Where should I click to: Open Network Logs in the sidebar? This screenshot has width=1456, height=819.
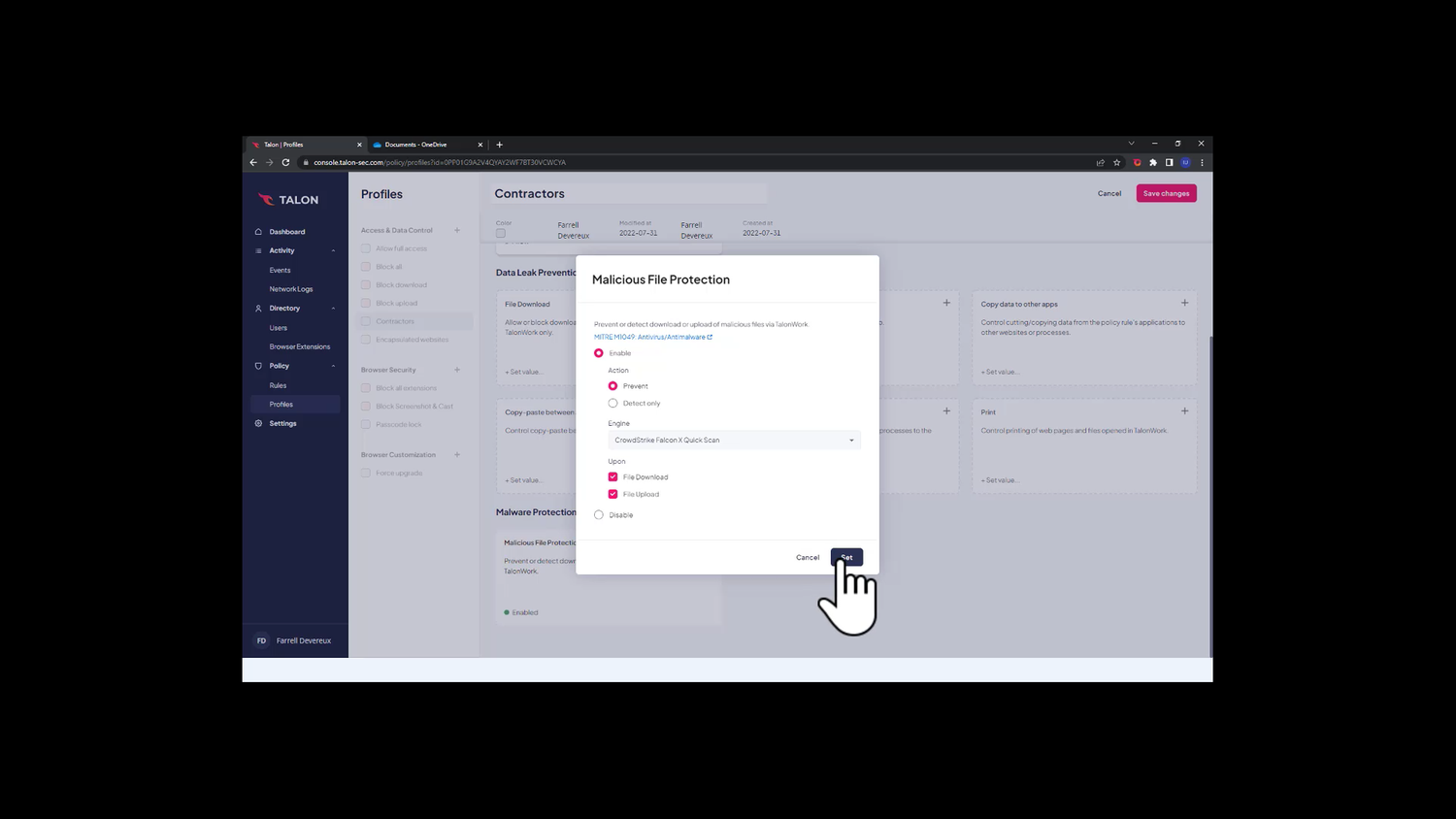click(x=291, y=289)
